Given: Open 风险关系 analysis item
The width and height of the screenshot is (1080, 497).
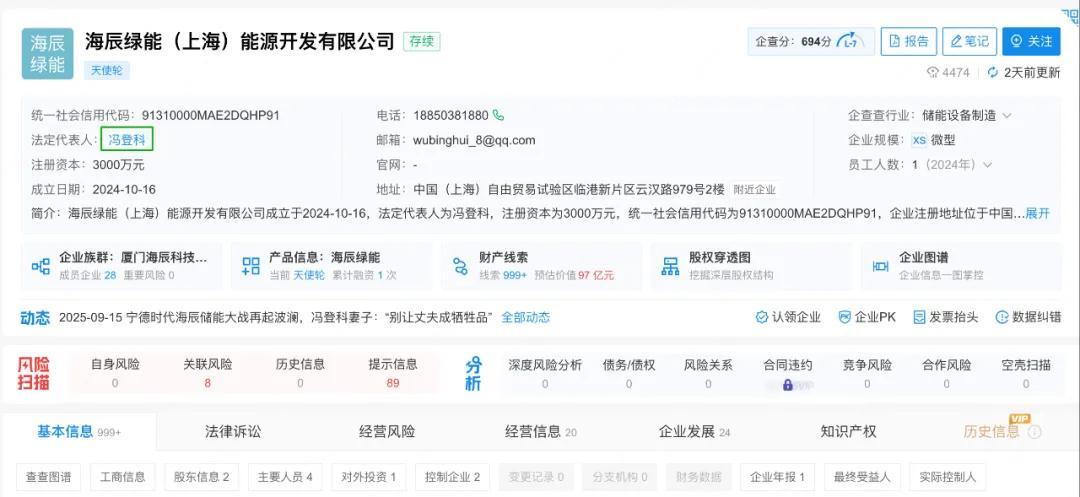Looking at the screenshot, I should coord(708,373).
